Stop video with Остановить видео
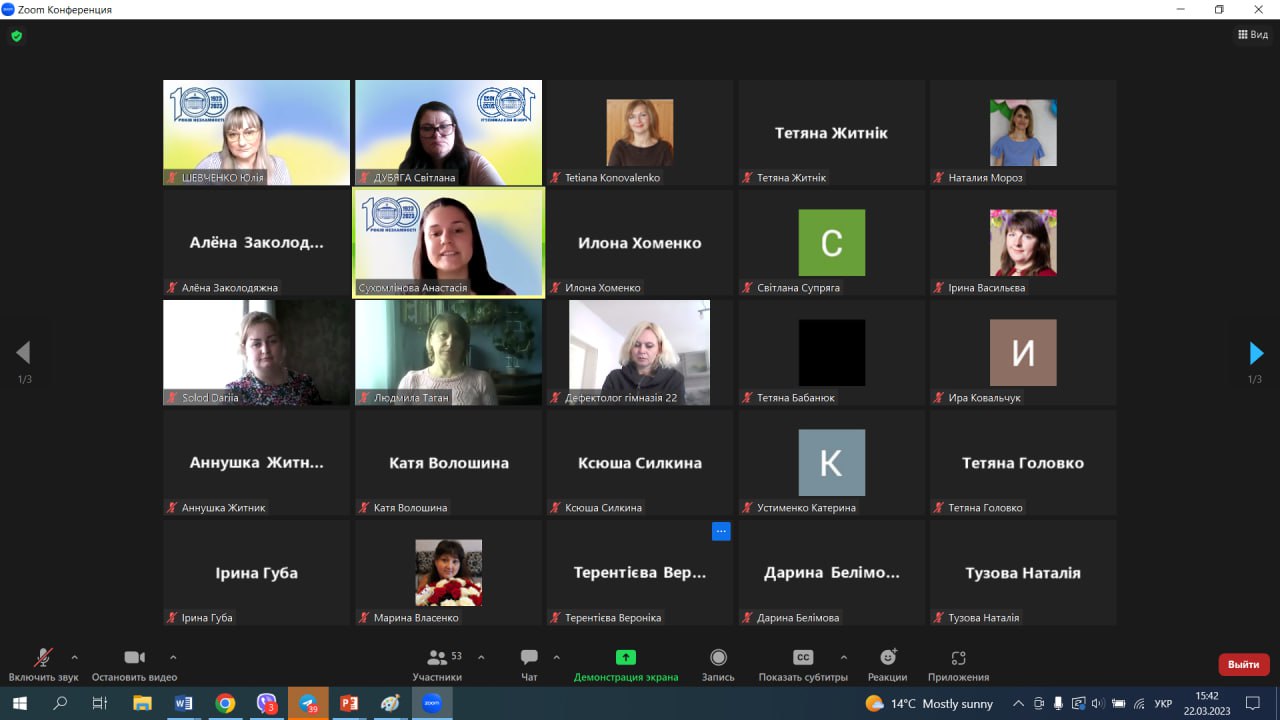This screenshot has height=720, width=1280. (x=134, y=658)
